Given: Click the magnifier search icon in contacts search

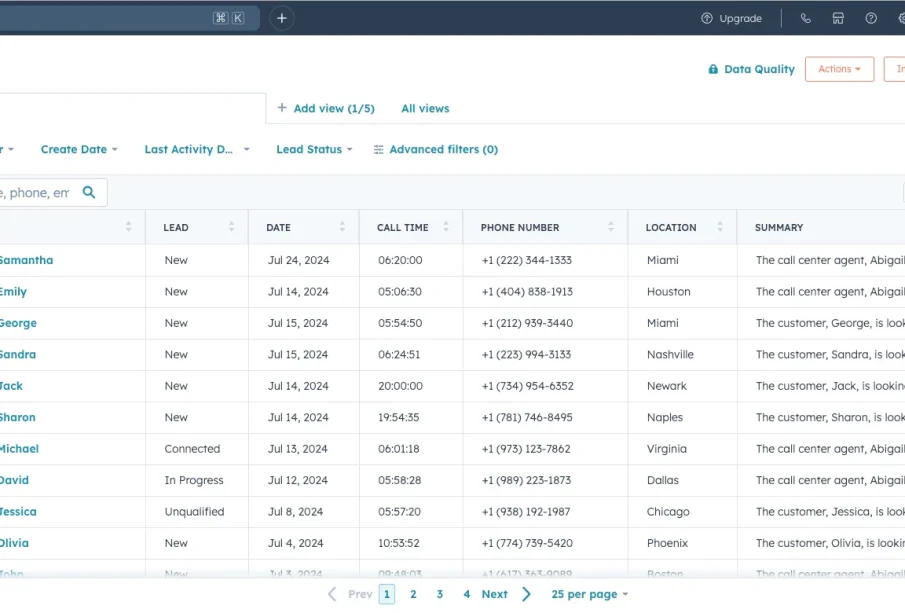Looking at the screenshot, I should click(x=89, y=192).
